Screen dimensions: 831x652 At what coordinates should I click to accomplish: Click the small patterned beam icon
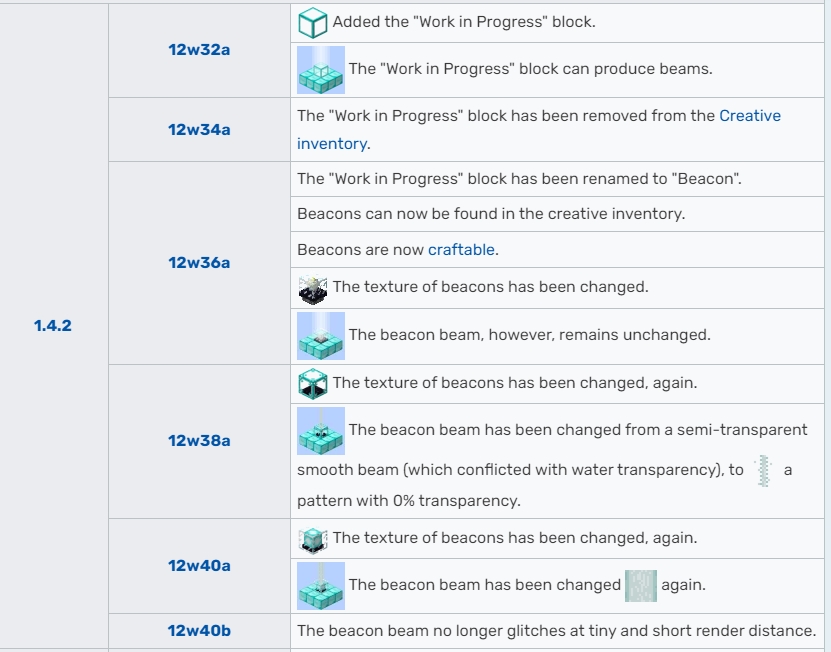coord(765,471)
